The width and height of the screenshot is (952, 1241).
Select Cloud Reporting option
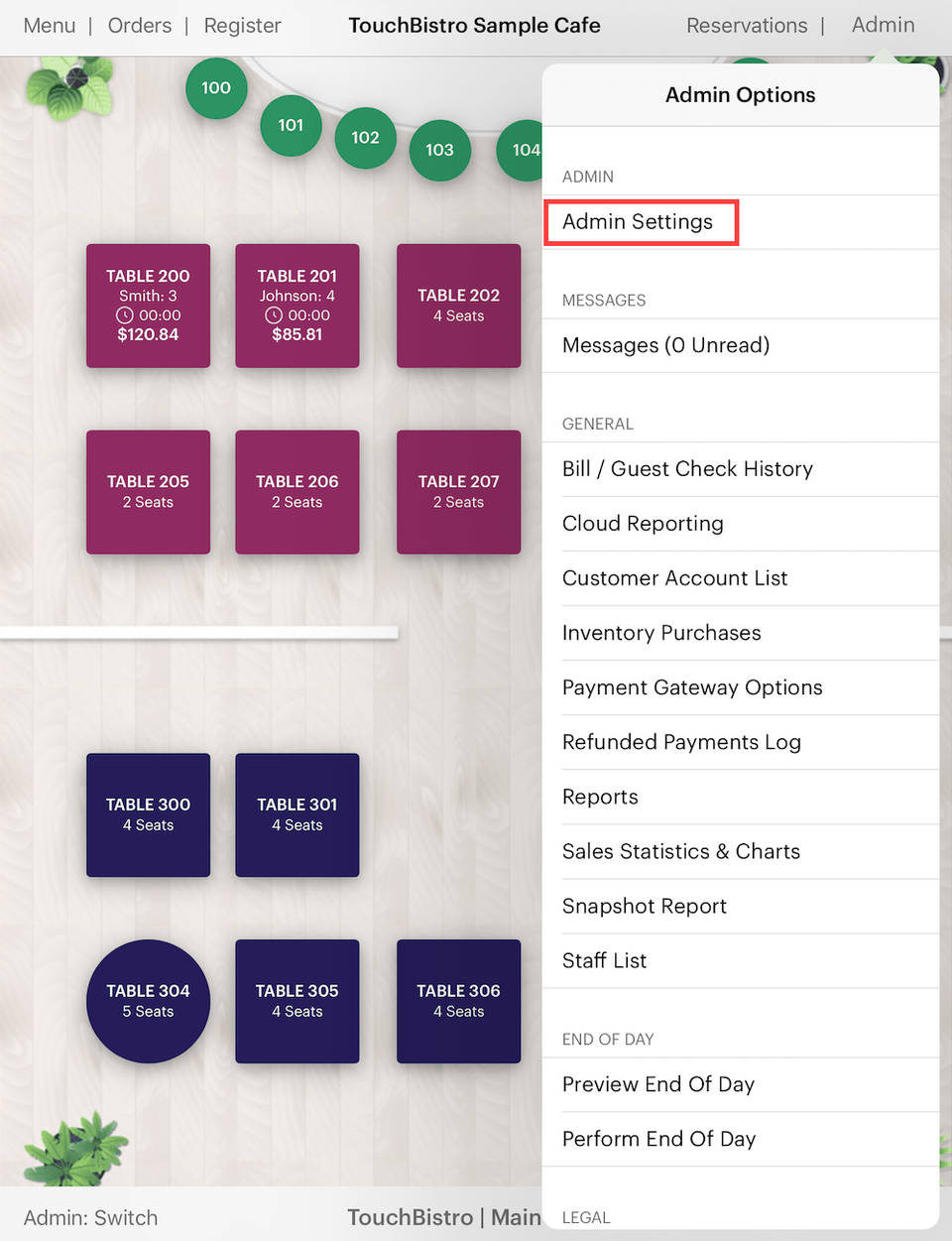click(643, 524)
